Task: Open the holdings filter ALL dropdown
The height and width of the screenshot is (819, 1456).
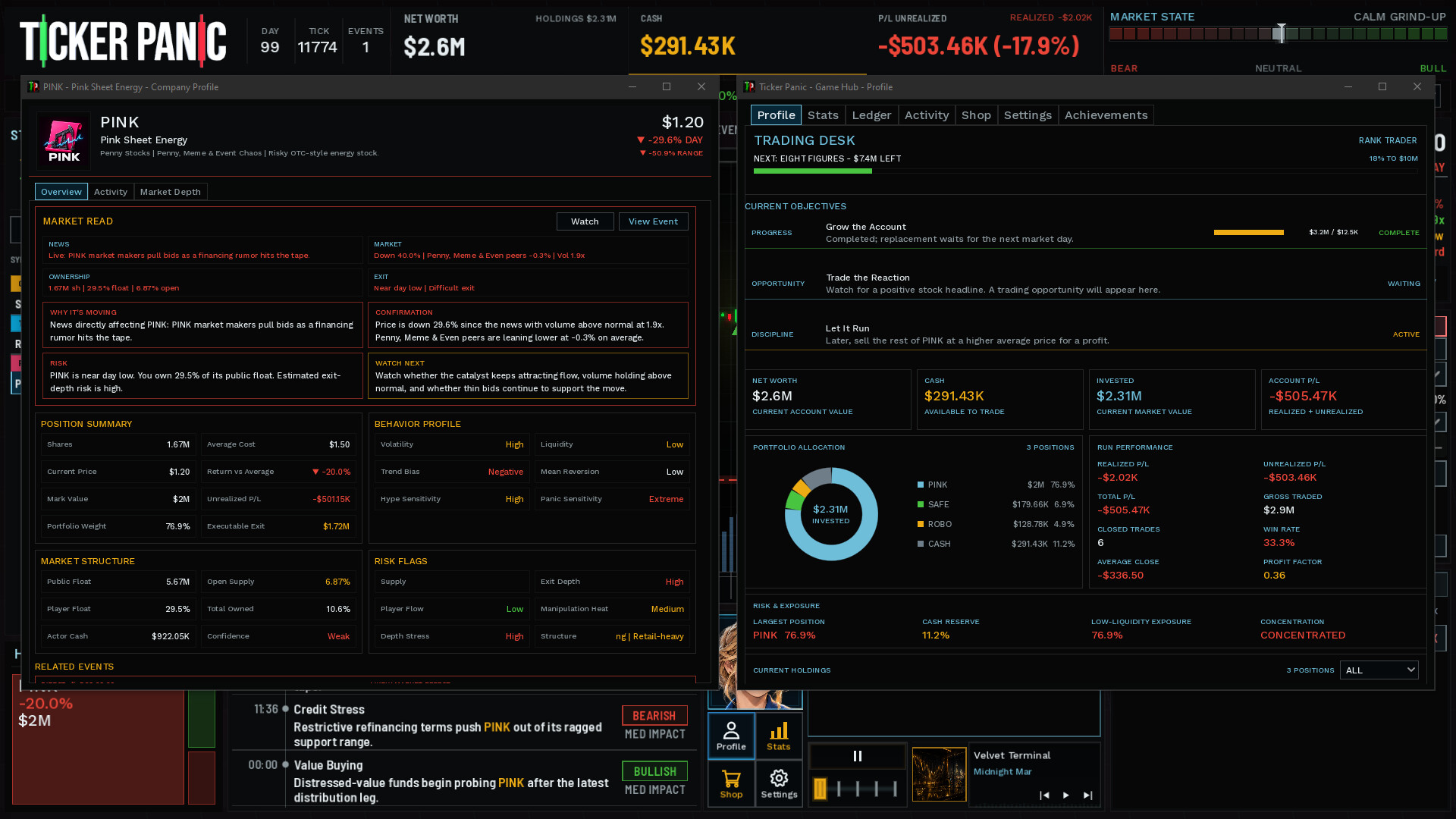Action: (x=1379, y=670)
